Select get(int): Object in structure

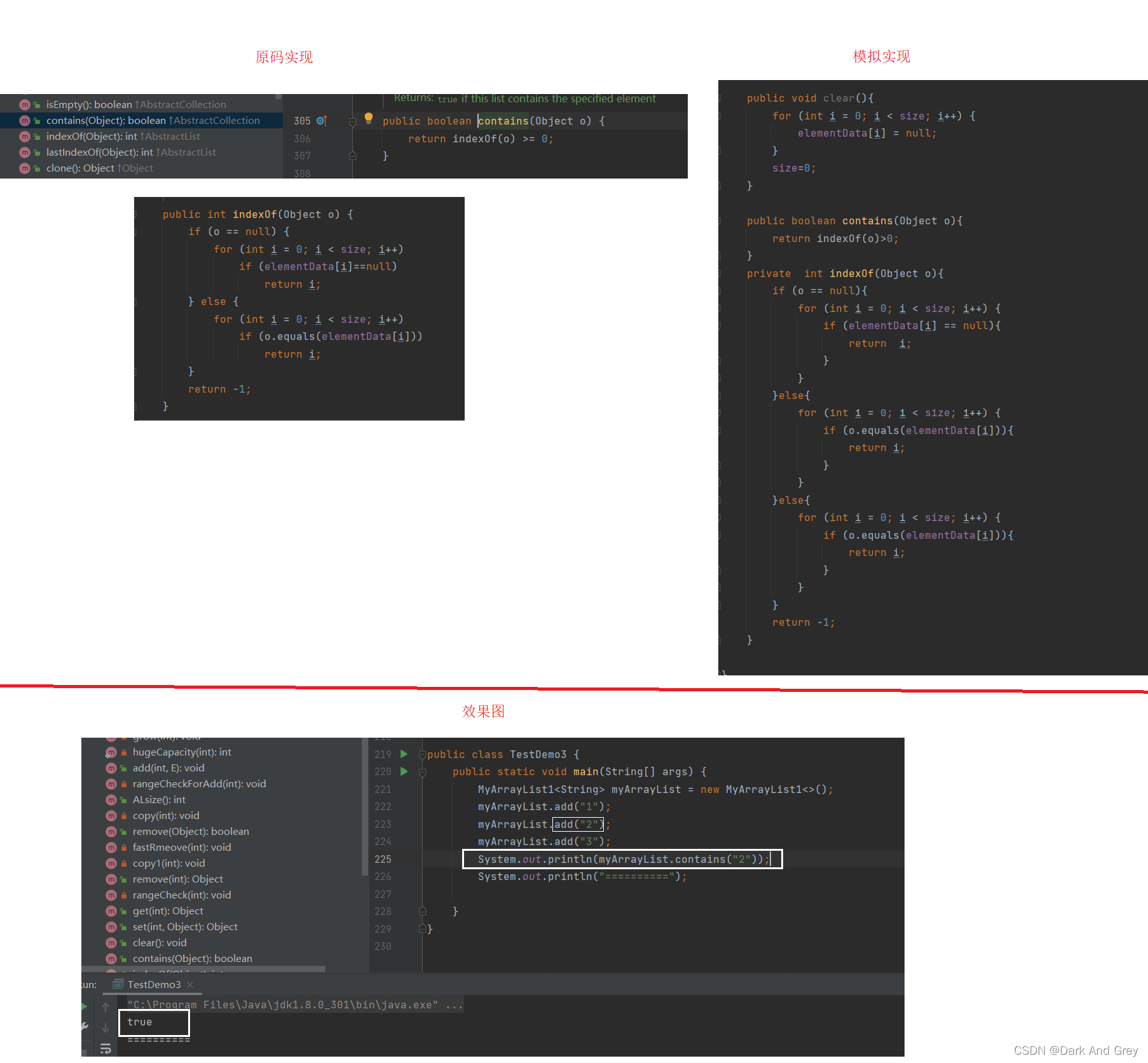pos(168,911)
